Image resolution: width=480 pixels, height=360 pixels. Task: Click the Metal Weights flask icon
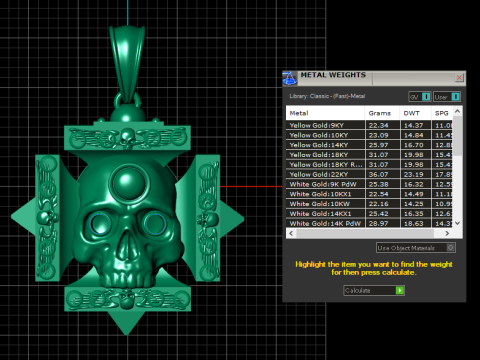(289, 78)
